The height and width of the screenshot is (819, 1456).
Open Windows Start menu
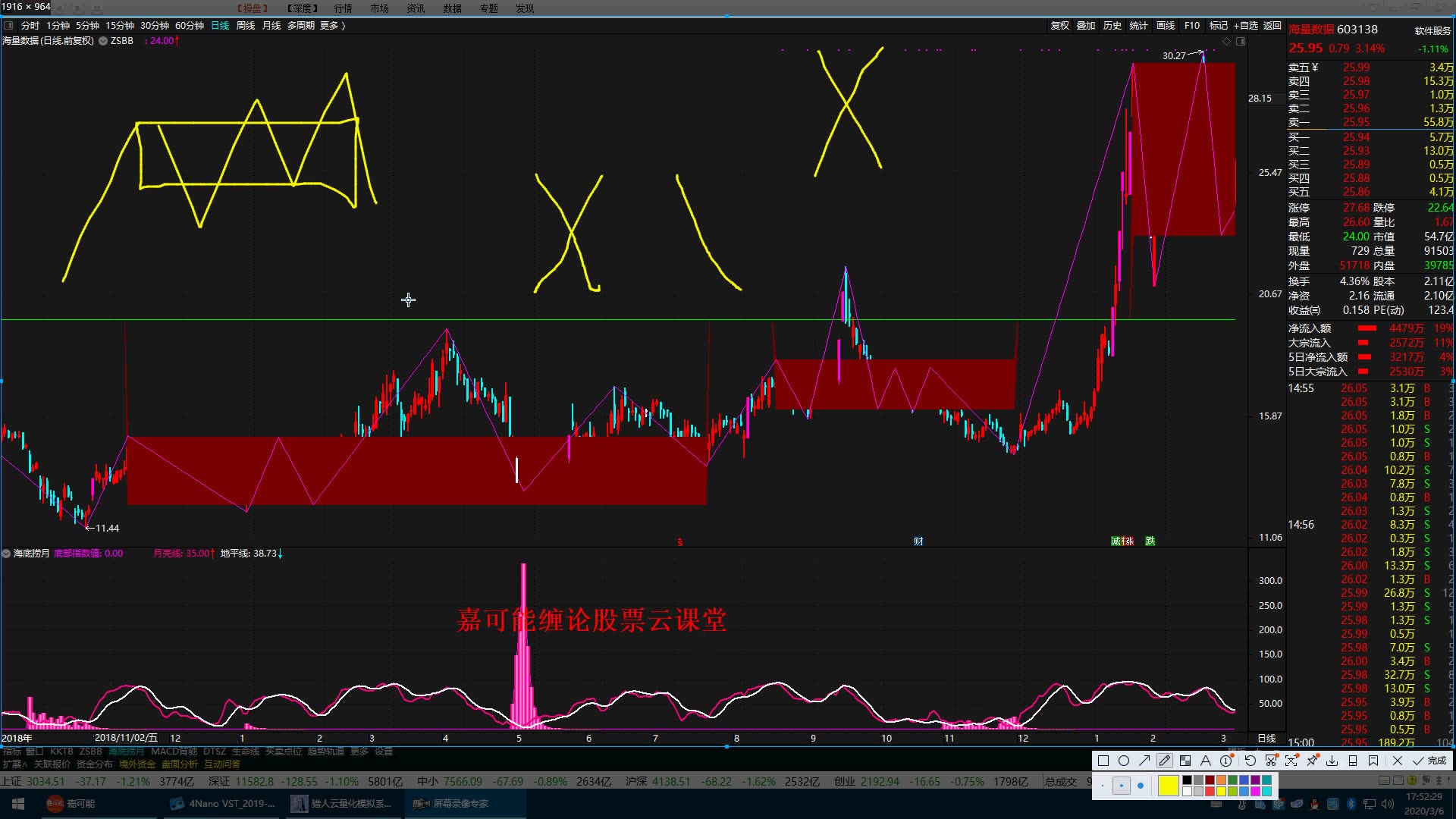[x=18, y=804]
